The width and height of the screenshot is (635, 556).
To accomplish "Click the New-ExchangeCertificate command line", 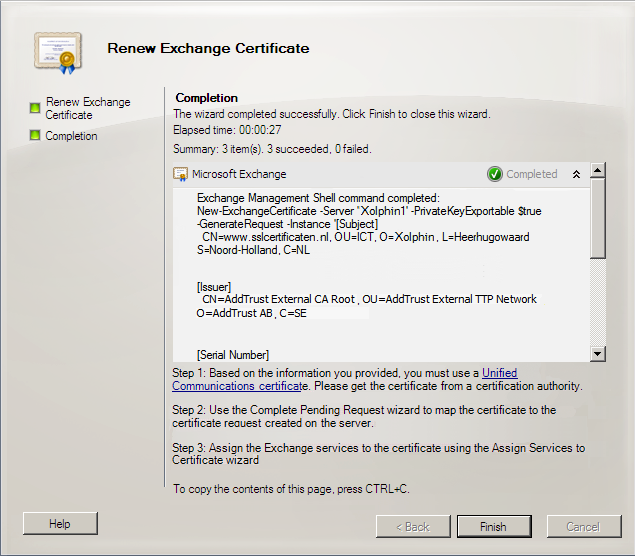I will point(369,211).
